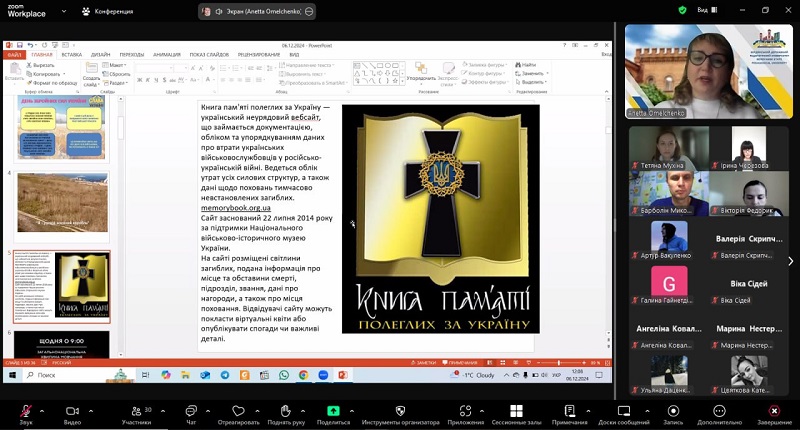Viewport: 800px width, 430px height.
Task: Switch to ПОКАЗ СЛАЙДОВ ribbon tab
Action: point(209,54)
